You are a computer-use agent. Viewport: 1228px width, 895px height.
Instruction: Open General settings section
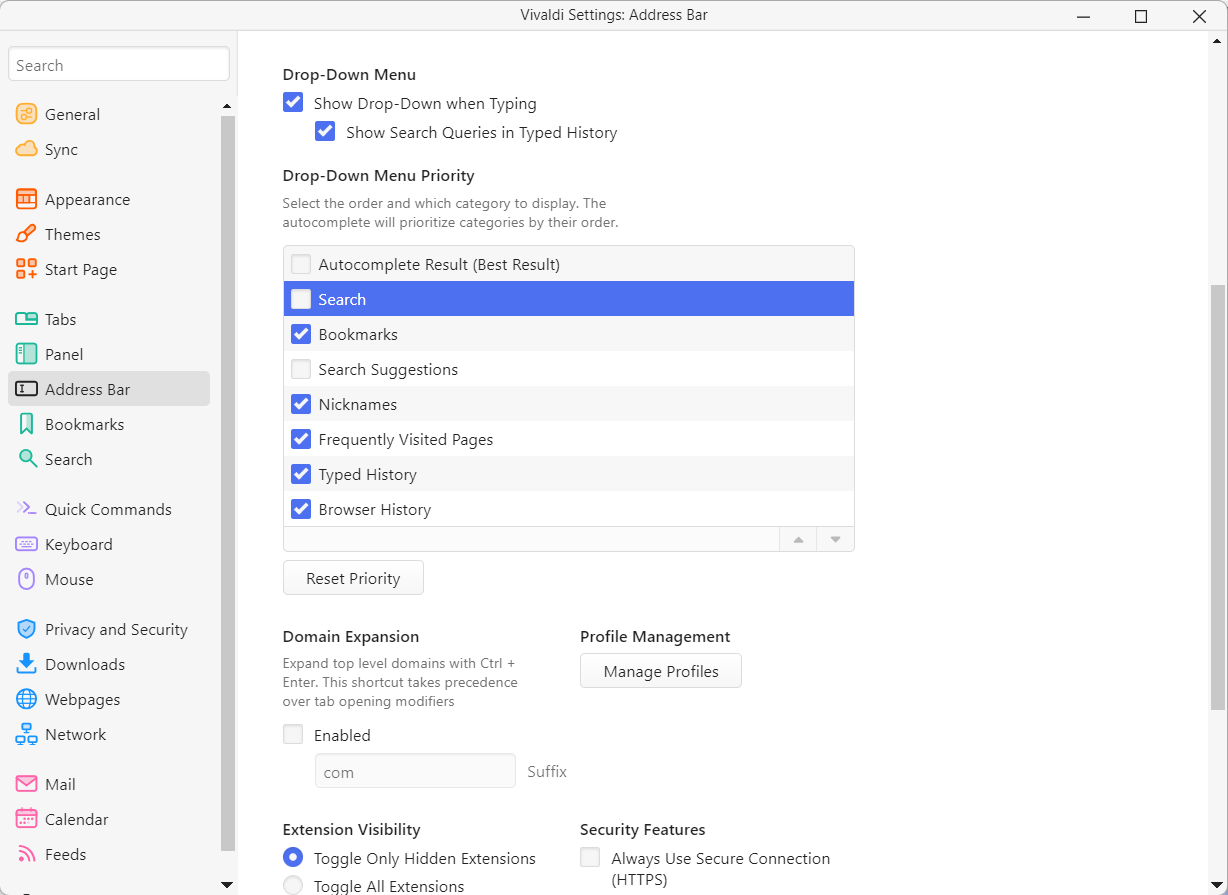[109, 114]
